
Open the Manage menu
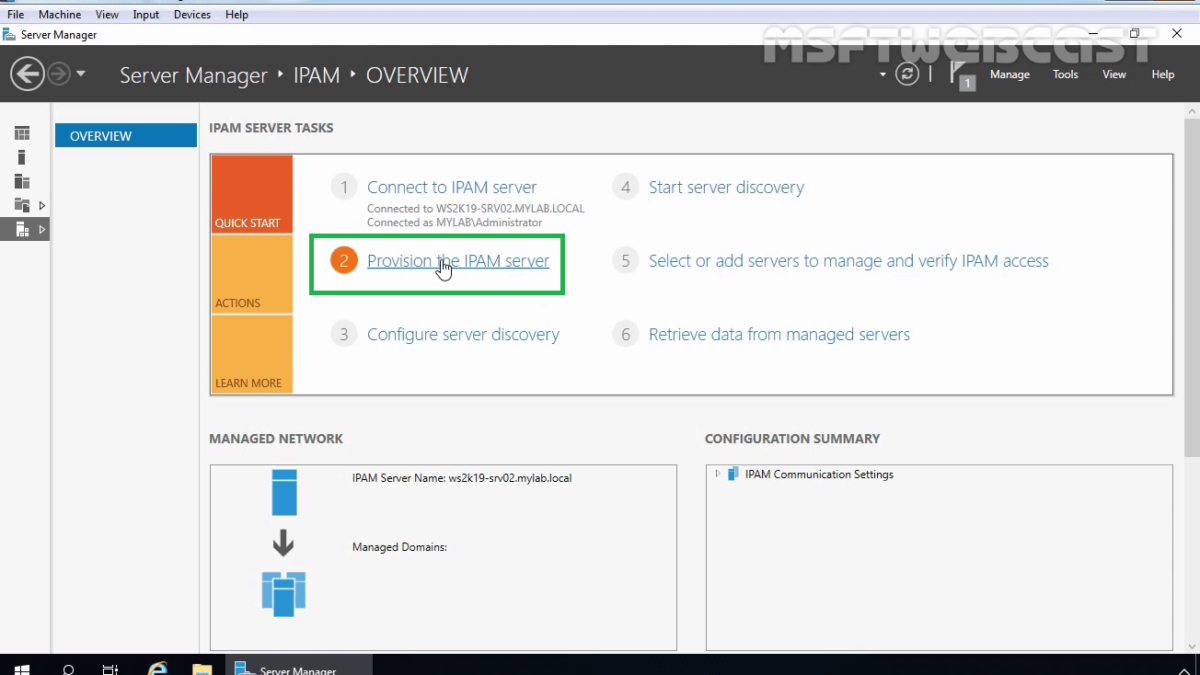point(1009,74)
